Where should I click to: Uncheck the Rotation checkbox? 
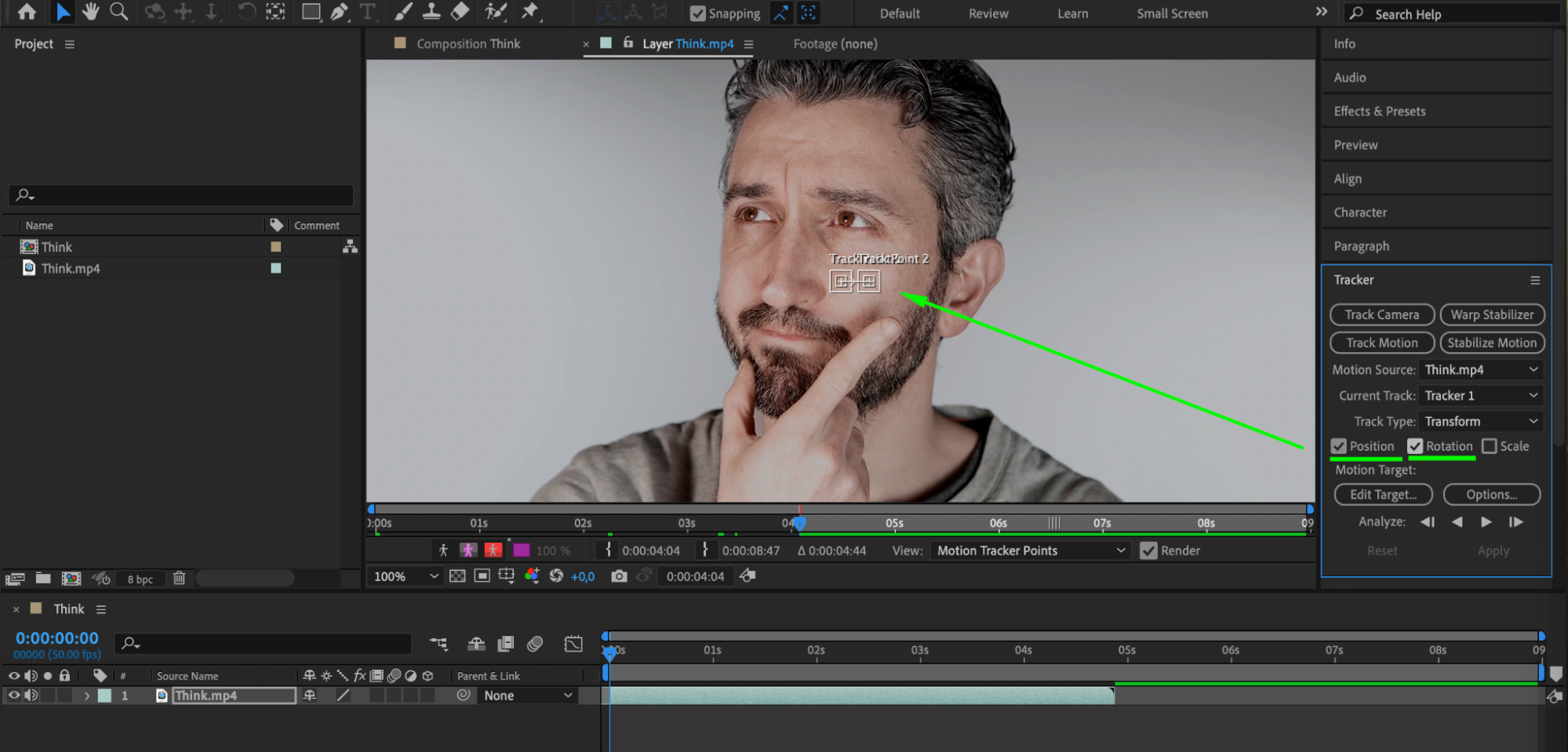1415,446
